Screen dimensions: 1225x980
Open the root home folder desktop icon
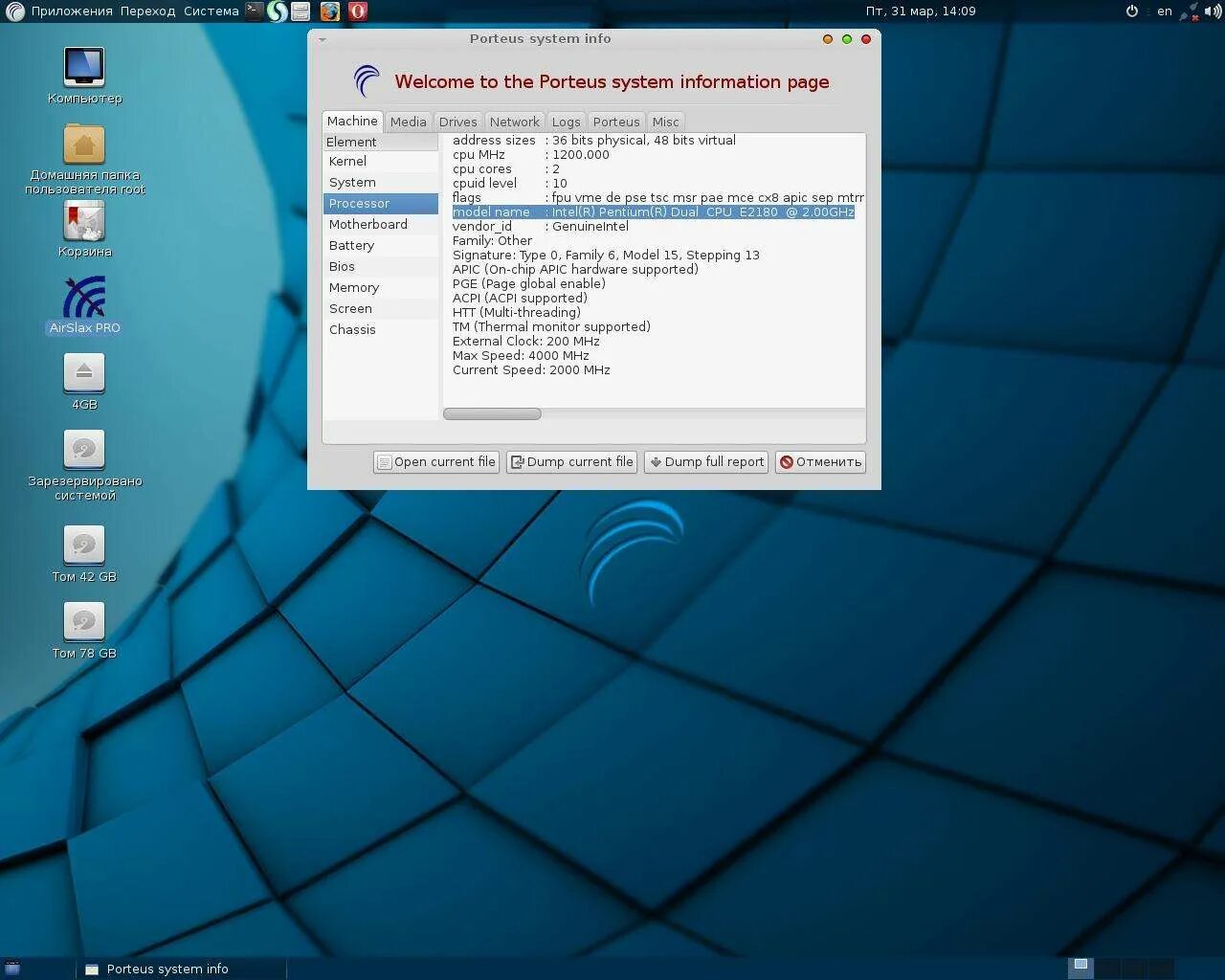(84, 158)
